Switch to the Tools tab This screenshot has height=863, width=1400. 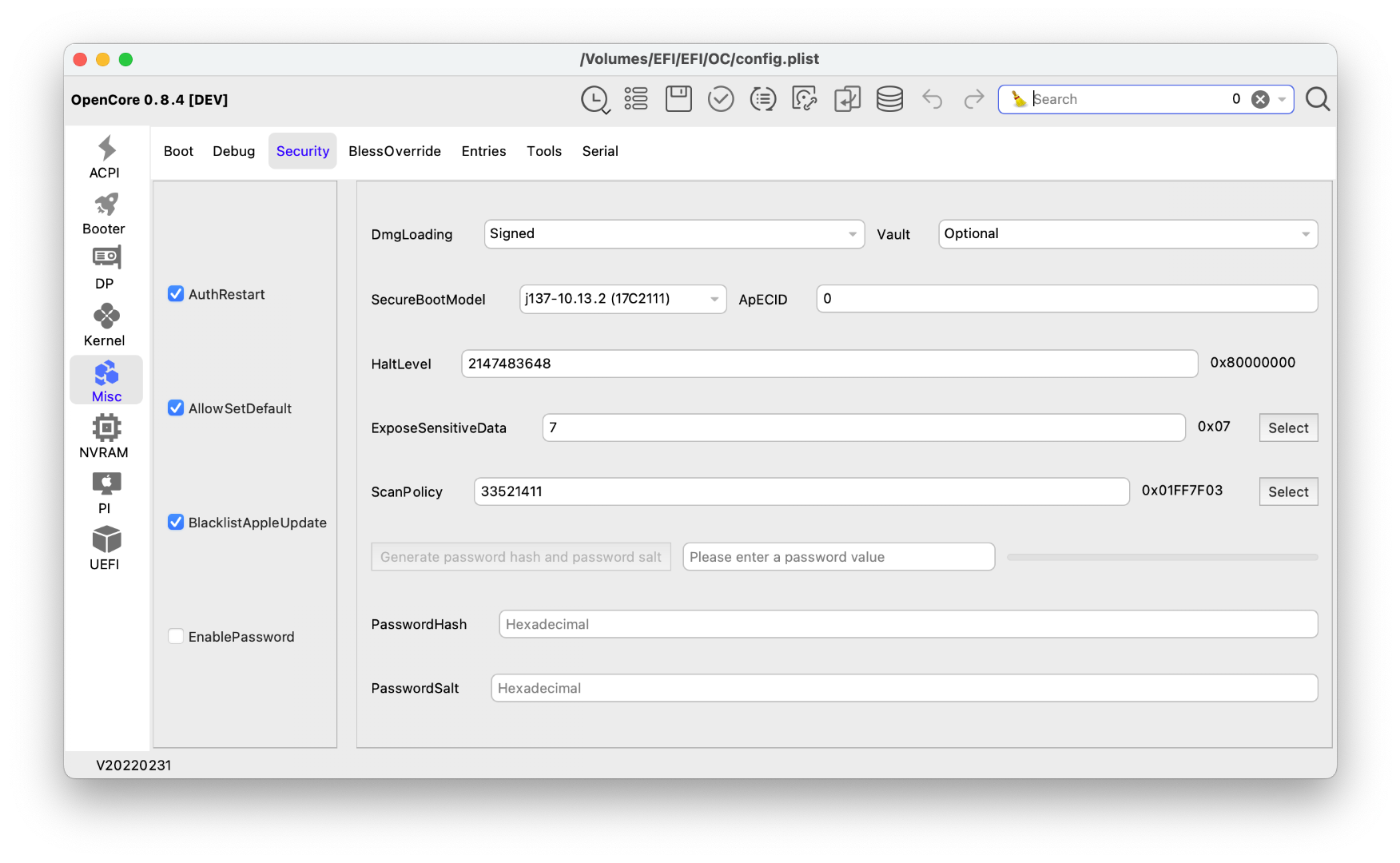point(544,151)
